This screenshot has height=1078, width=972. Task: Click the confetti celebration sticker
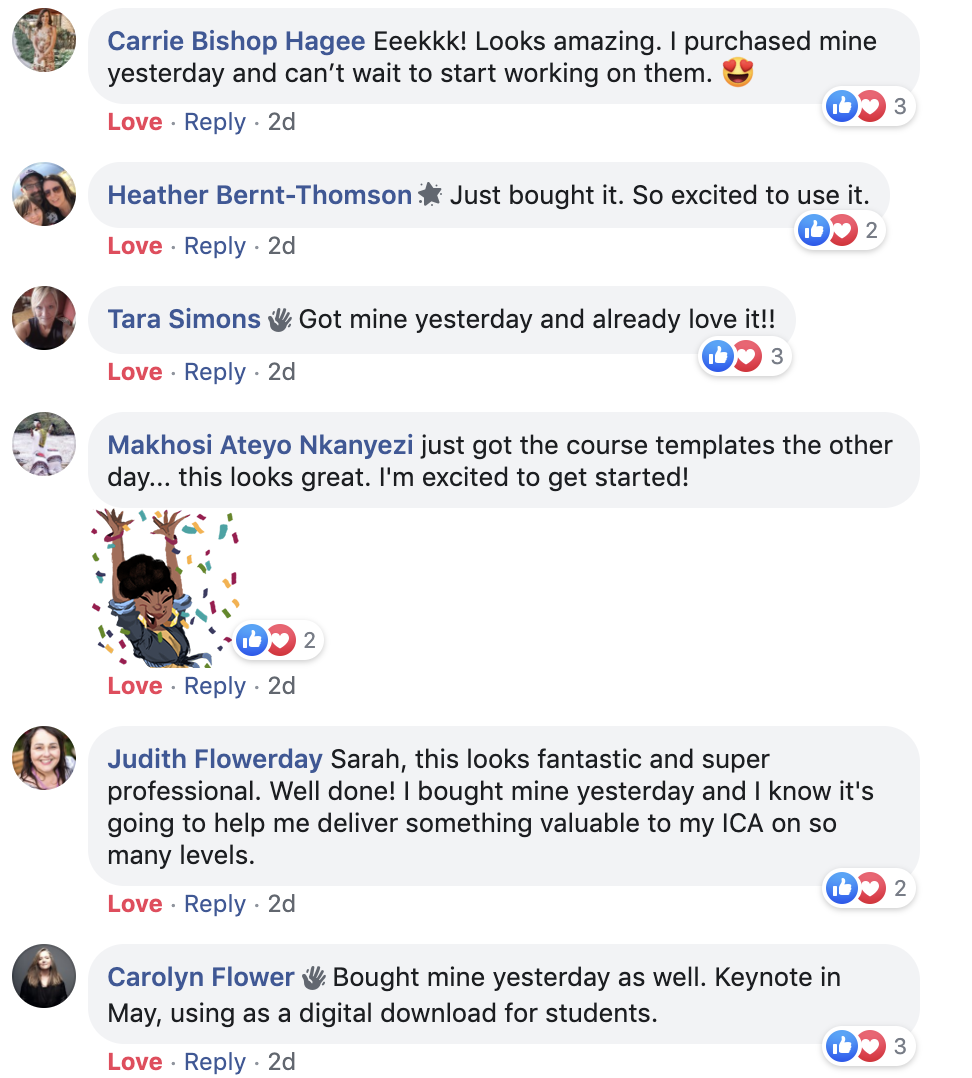tap(164, 587)
